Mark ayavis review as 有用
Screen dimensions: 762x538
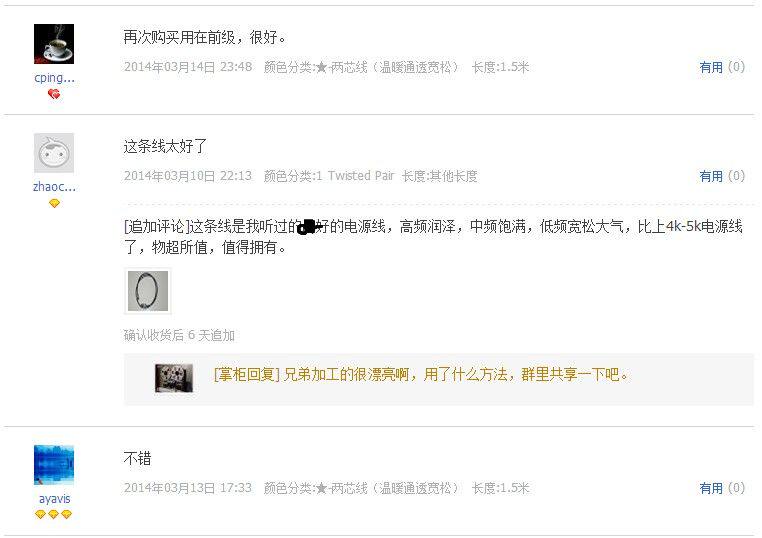click(x=711, y=488)
